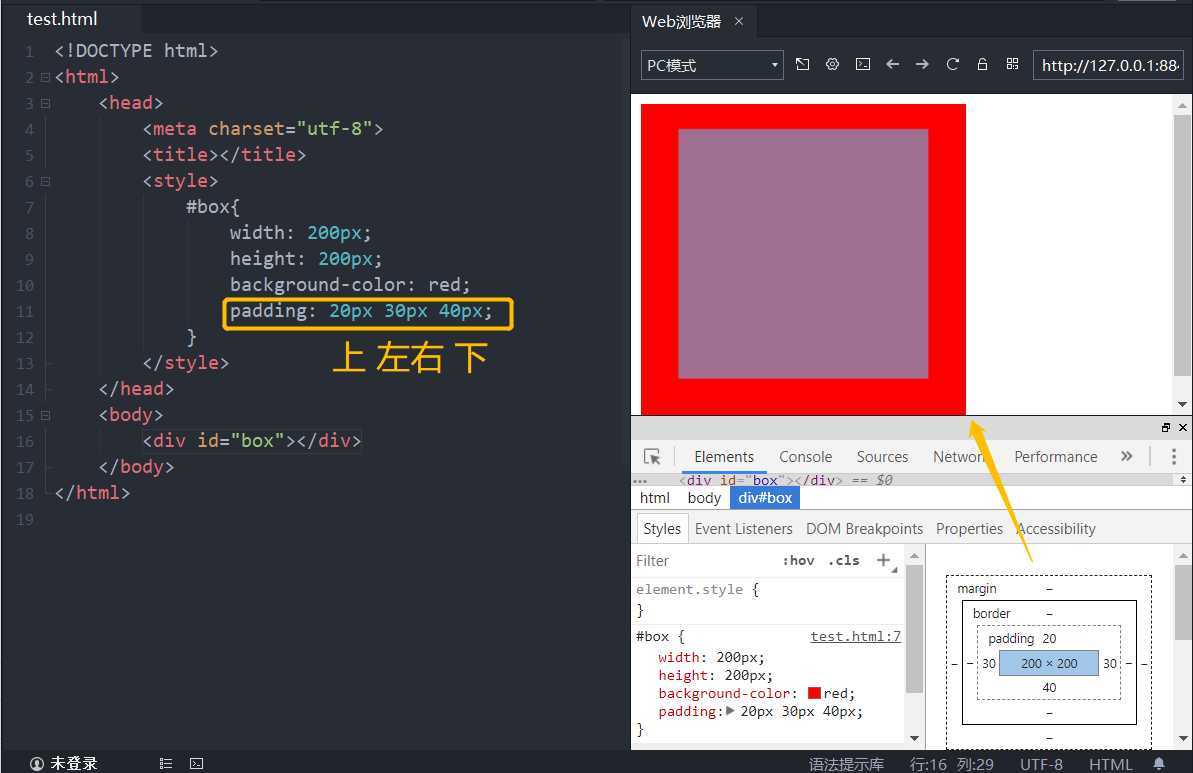Screen dimensions: 1193x773
Task: Click the right padding value 30 in box model
Action: pos(1110,663)
